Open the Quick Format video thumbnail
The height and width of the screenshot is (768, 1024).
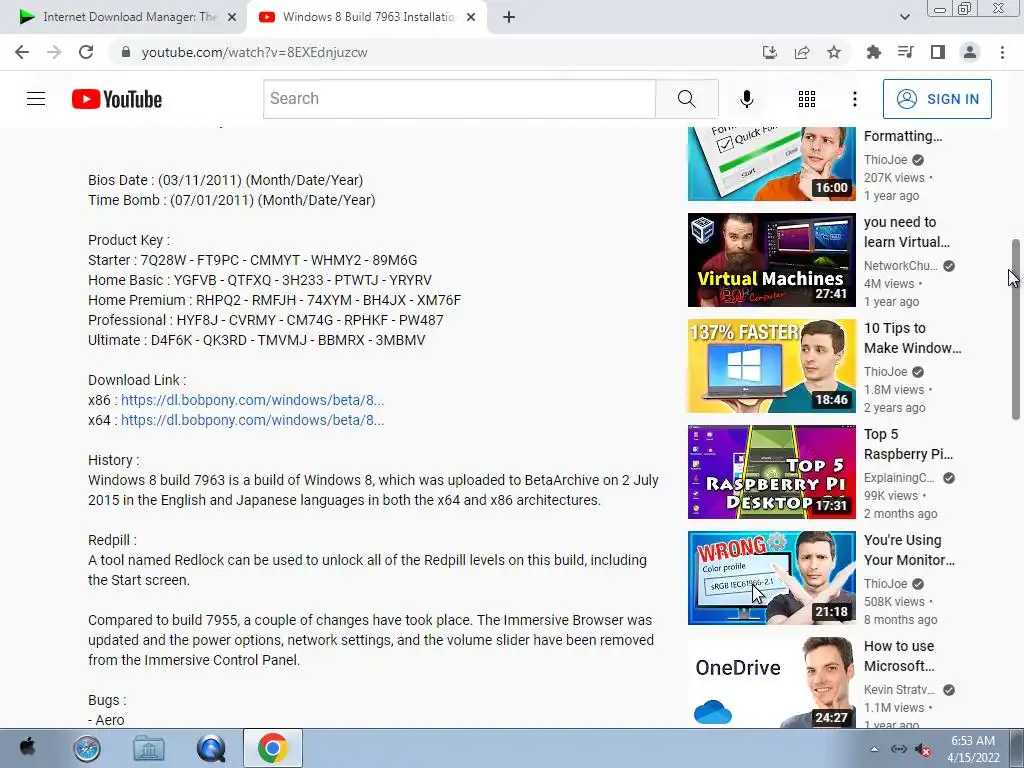tap(771, 164)
